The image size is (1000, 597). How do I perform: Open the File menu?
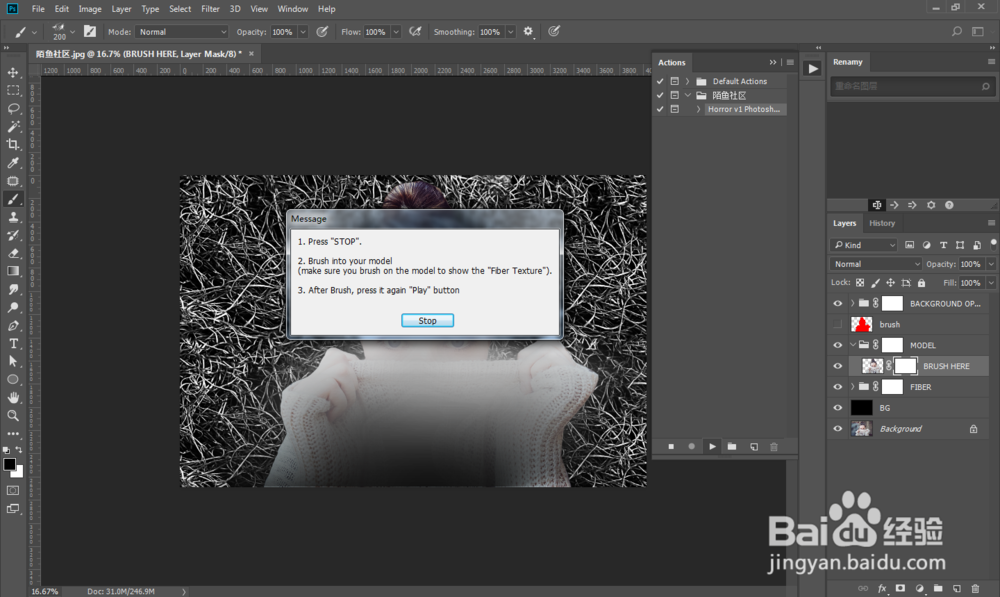(x=38, y=9)
